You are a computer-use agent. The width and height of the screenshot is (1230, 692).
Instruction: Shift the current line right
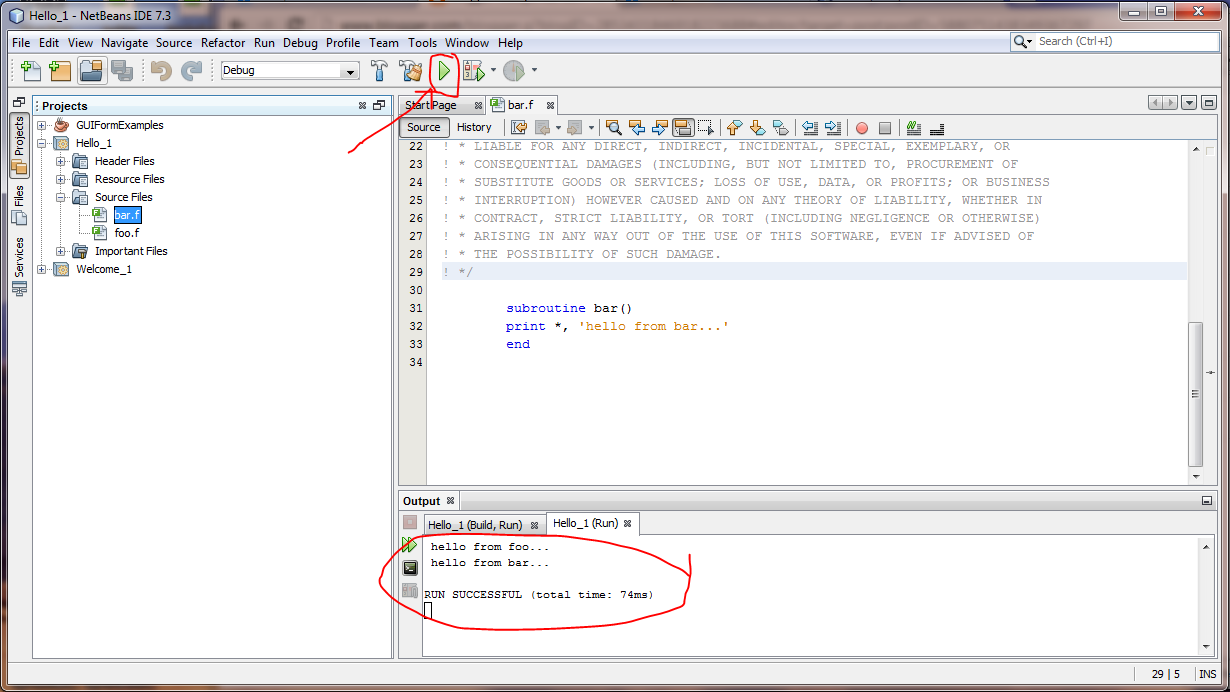coord(832,127)
